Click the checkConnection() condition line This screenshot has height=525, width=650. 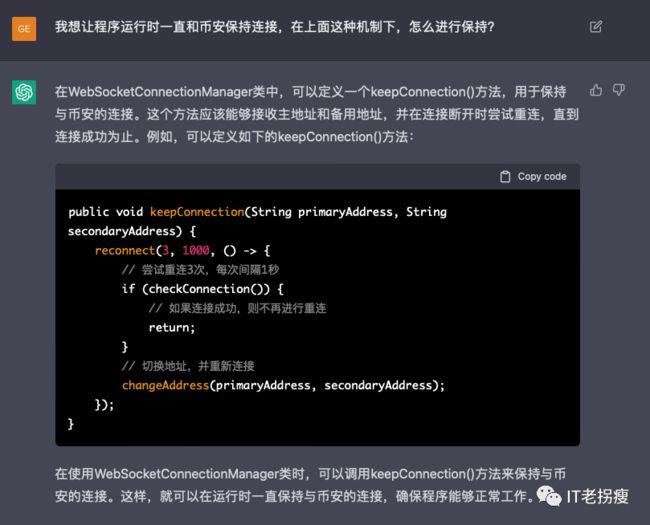pyautogui.click(x=203, y=289)
